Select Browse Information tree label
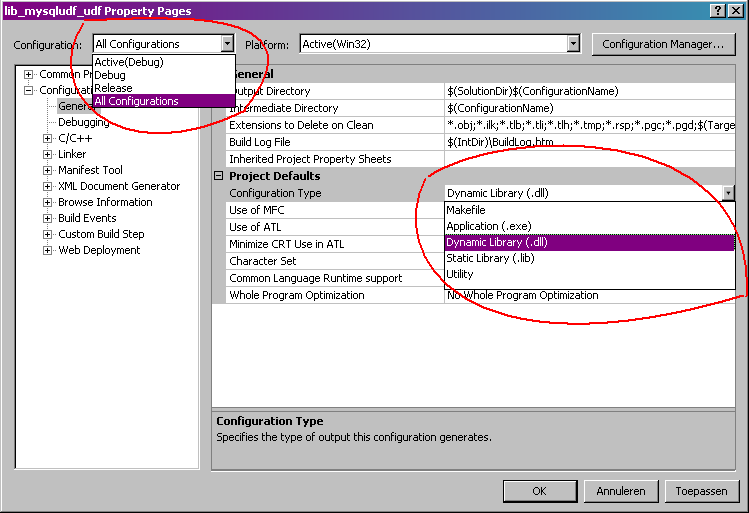This screenshot has height=513, width=749. pos(105,202)
